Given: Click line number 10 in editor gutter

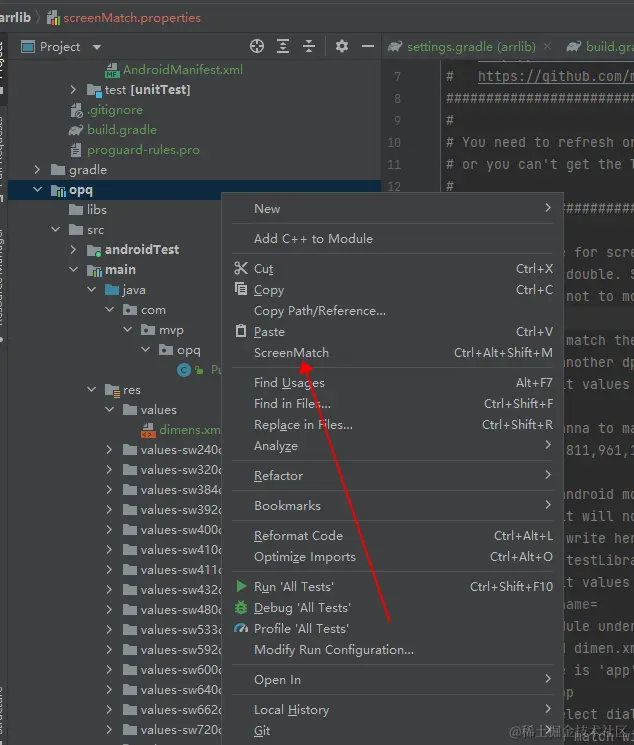Looking at the screenshot, I should pyautogui.click(x=394, y=143).
